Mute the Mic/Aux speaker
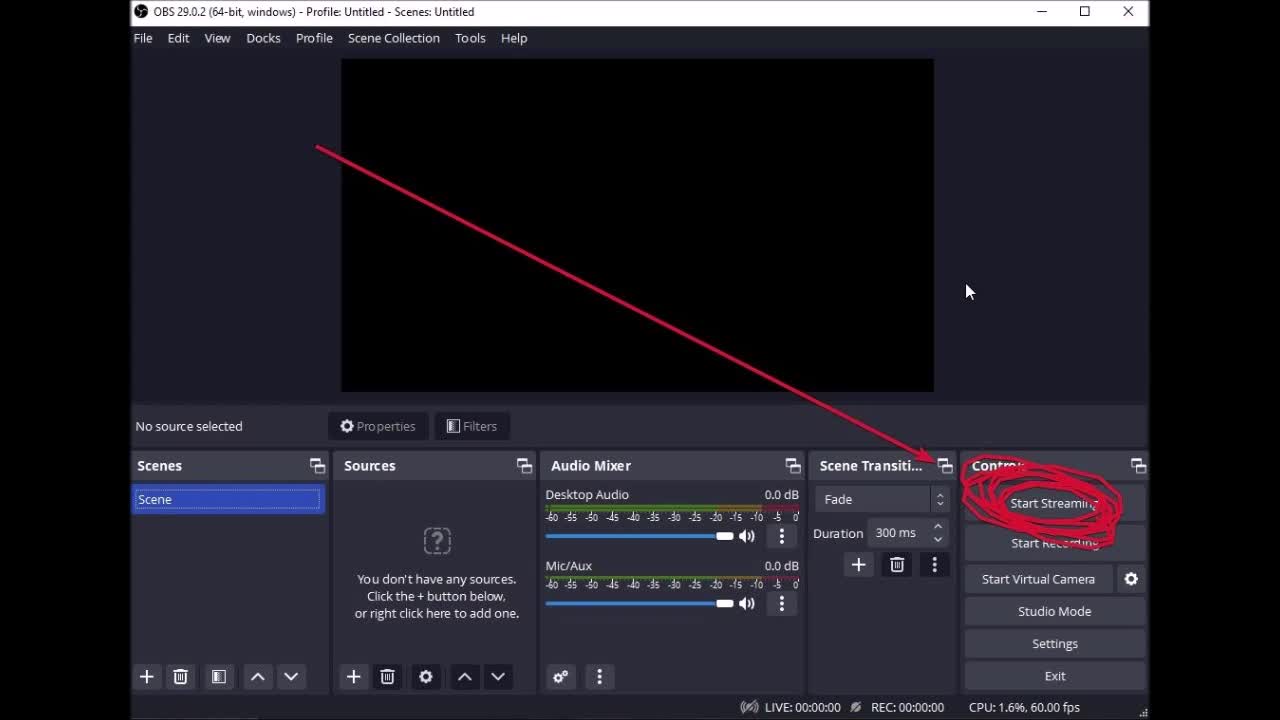The image size is (1280, 720). click(x=747, y=603)
